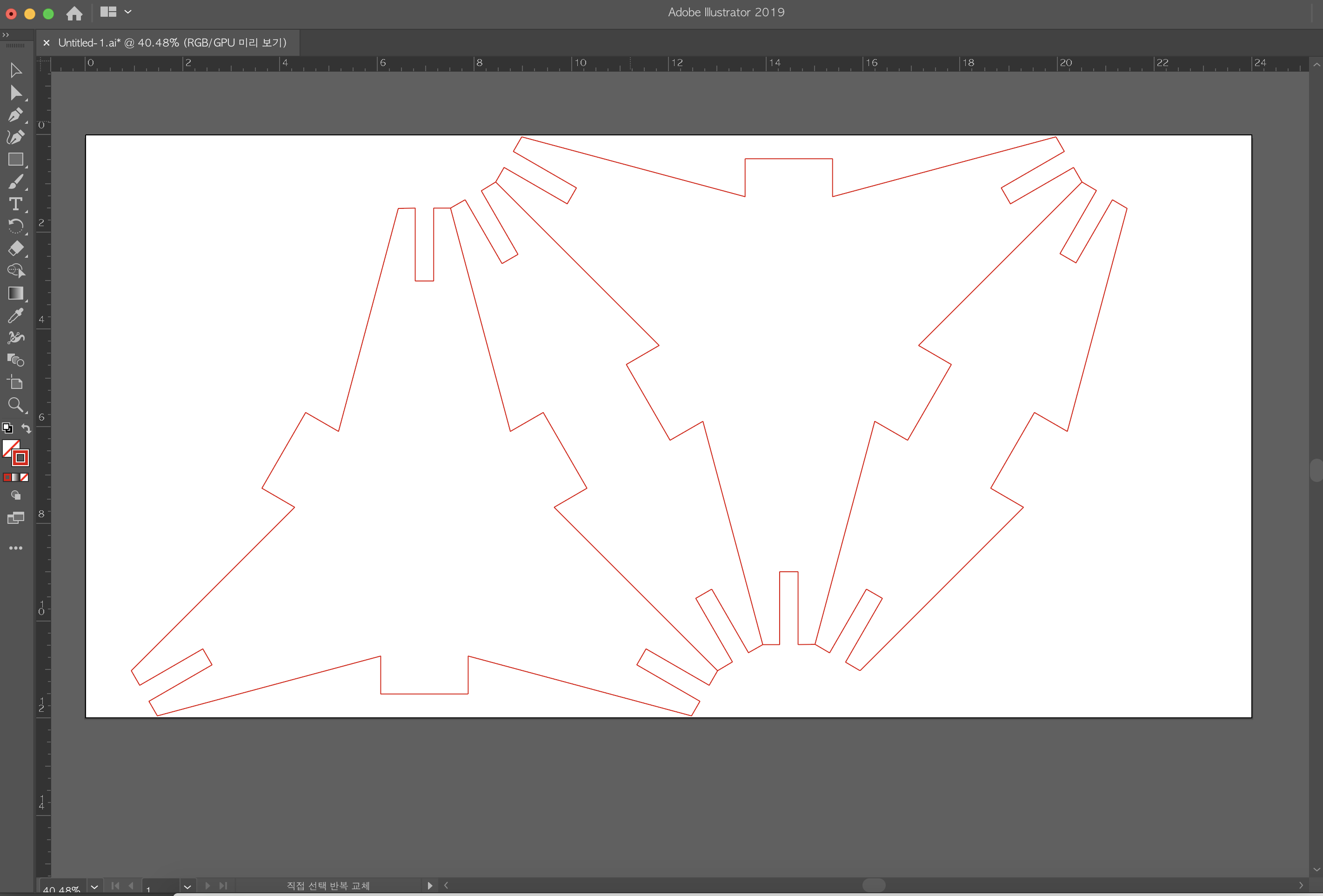Swap fill and stroke colors
1323x896 pixels.
pyautogui.click(x=26, y=428)
